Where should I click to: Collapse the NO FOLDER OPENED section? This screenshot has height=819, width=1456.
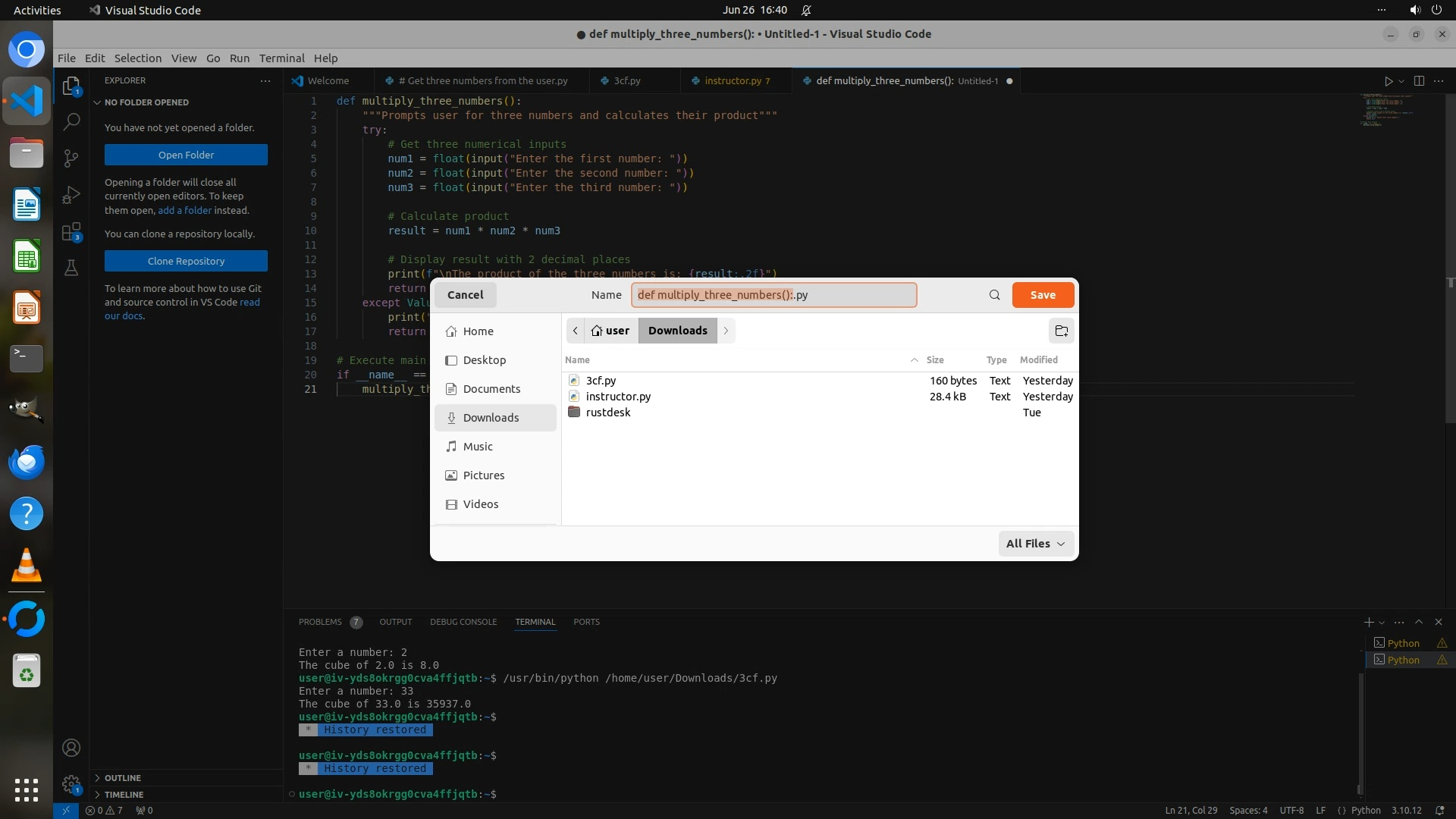click(146, 102)
